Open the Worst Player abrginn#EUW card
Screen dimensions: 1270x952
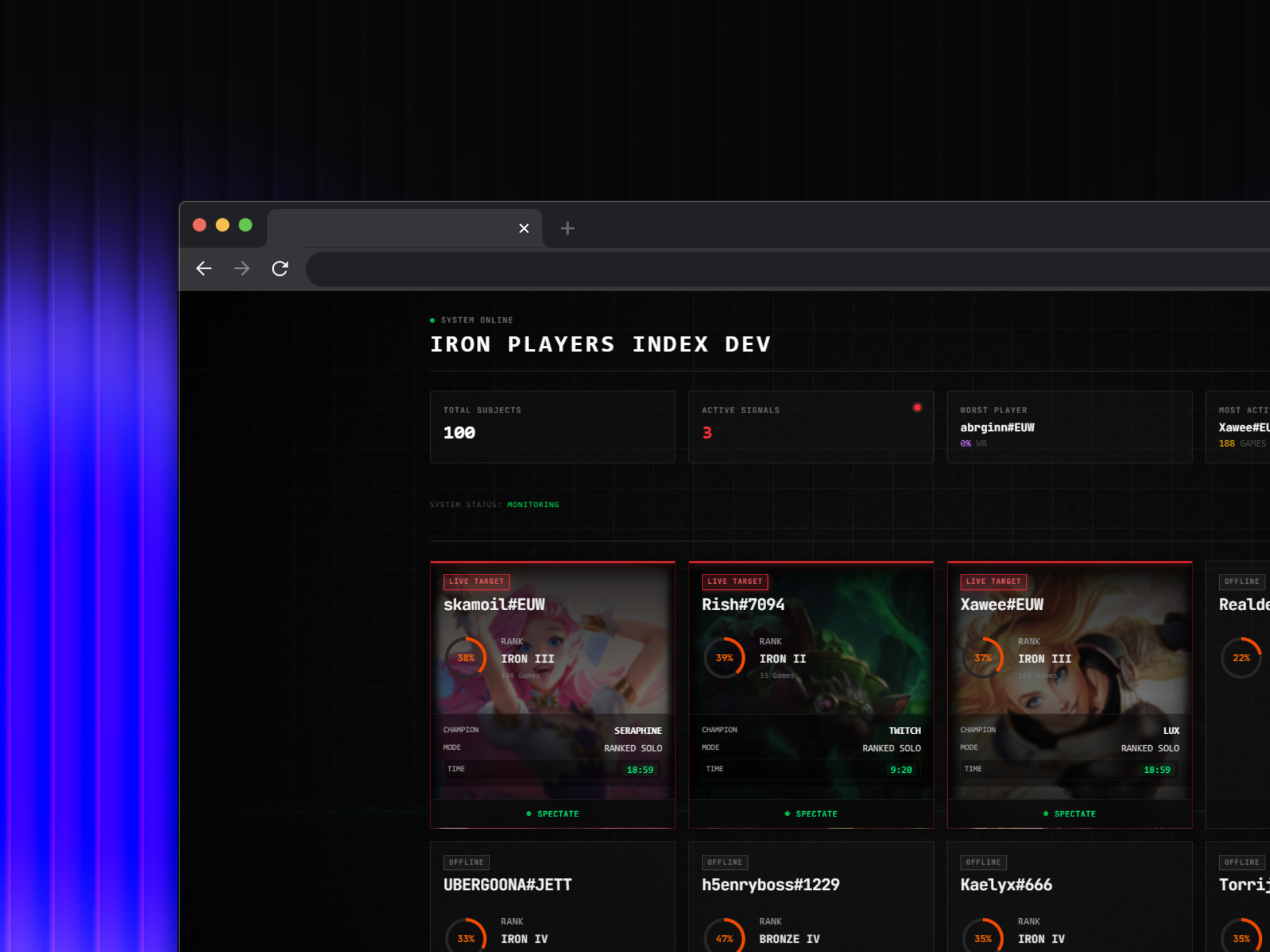[x=1069, y=427]
